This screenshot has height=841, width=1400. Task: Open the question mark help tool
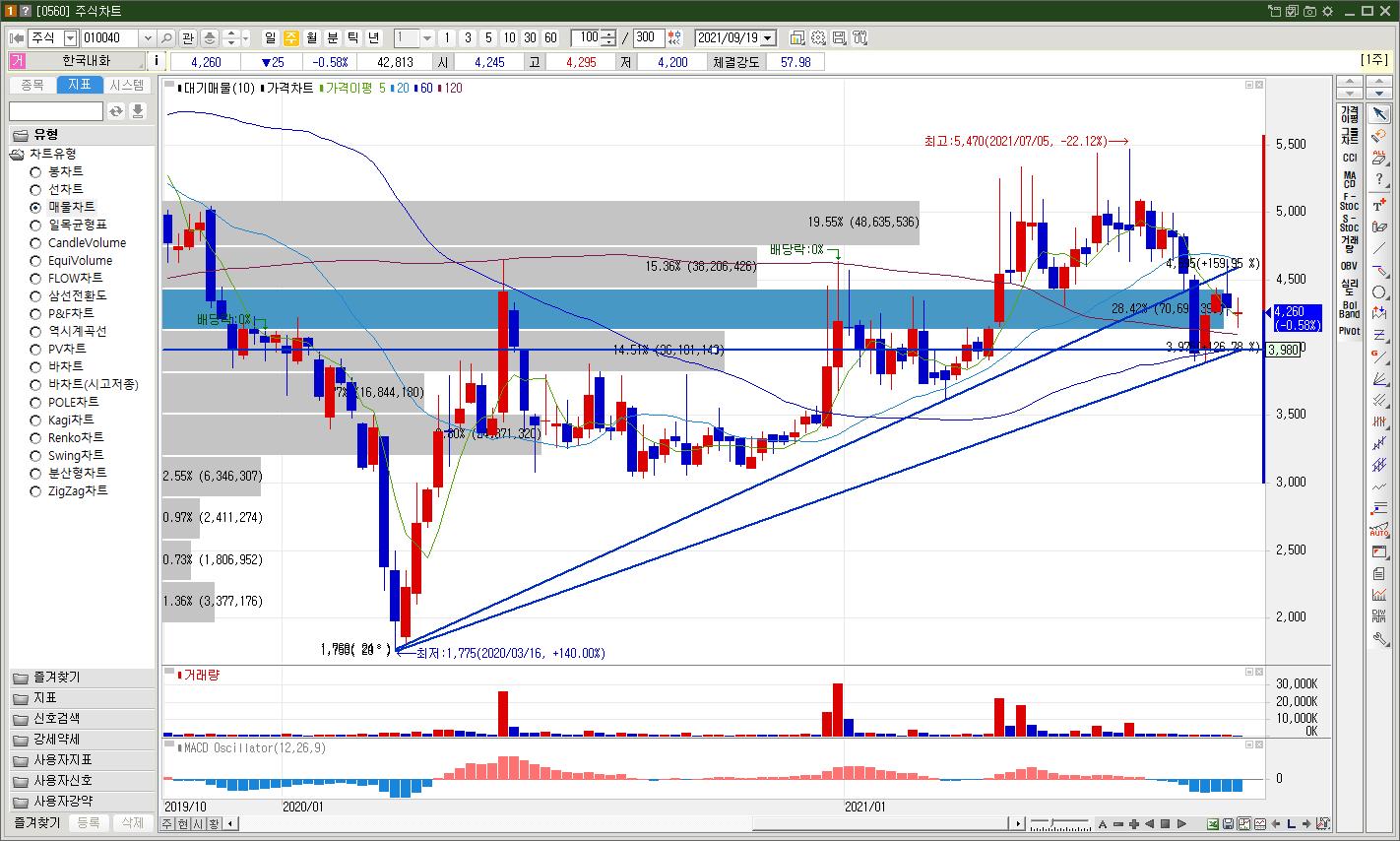tap(1379, 178)
